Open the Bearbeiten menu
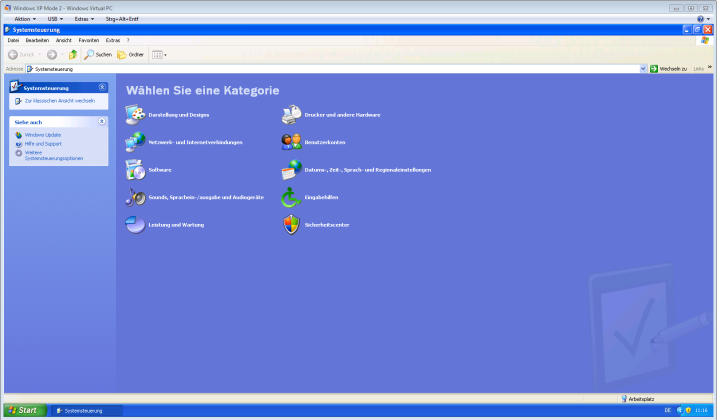Image resolution: width=717 pixels, height=420 pixels. pyautogui.click(x=37, y=41)
